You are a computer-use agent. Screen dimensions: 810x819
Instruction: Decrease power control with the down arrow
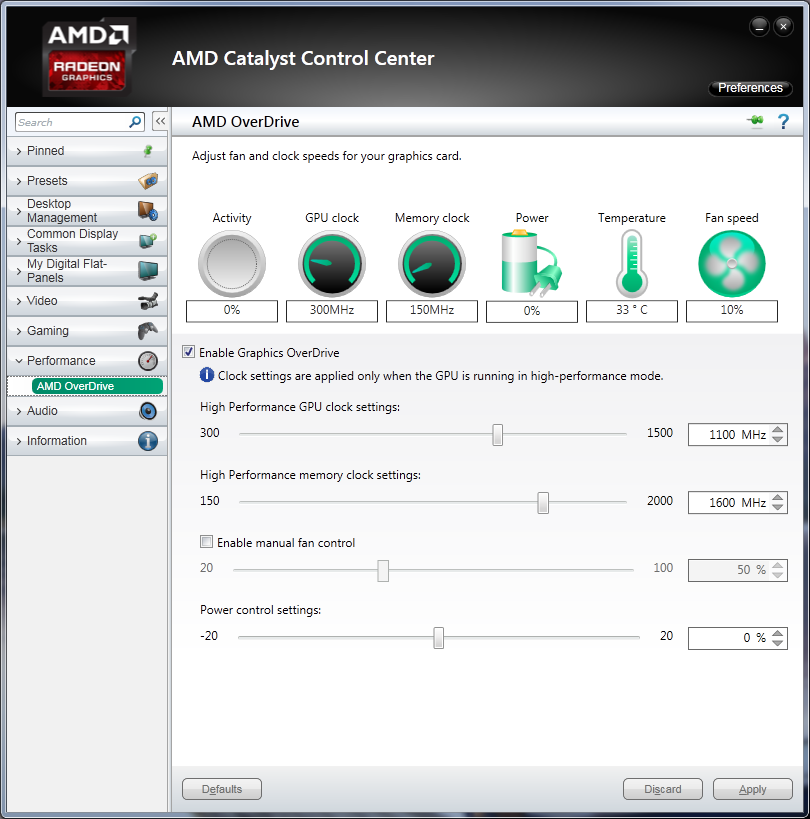tap(778, 642)
